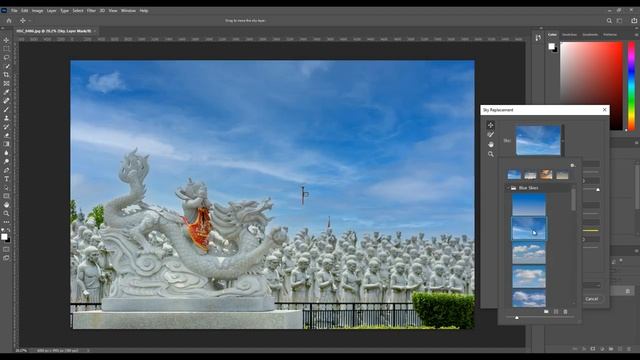The image size is (640, 360).
Task: Open the Select menu
Action: pos(78,11)
